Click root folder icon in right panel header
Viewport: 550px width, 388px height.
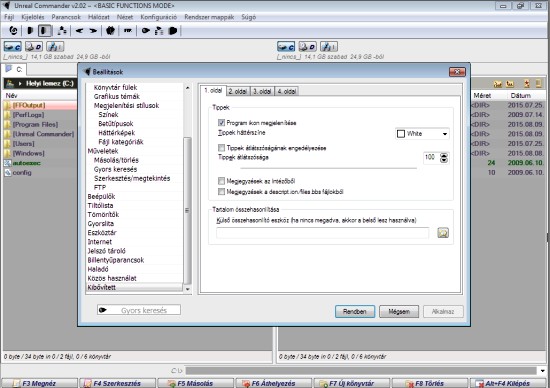point(510,84)
